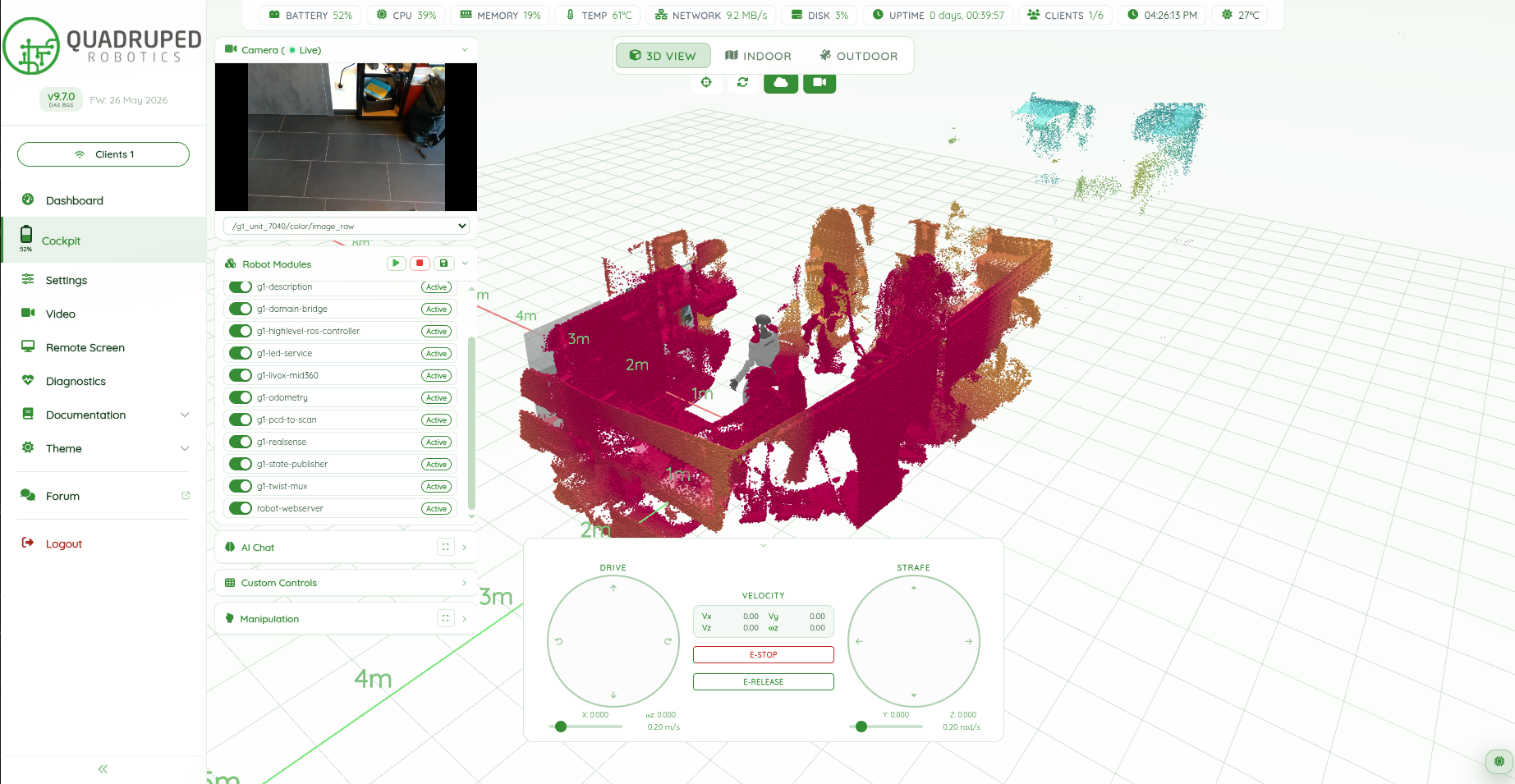The width and height of the screenshot is (1515, 784).
Task: Switch to the INDOOR tab
Action: [x=758, y=56]
